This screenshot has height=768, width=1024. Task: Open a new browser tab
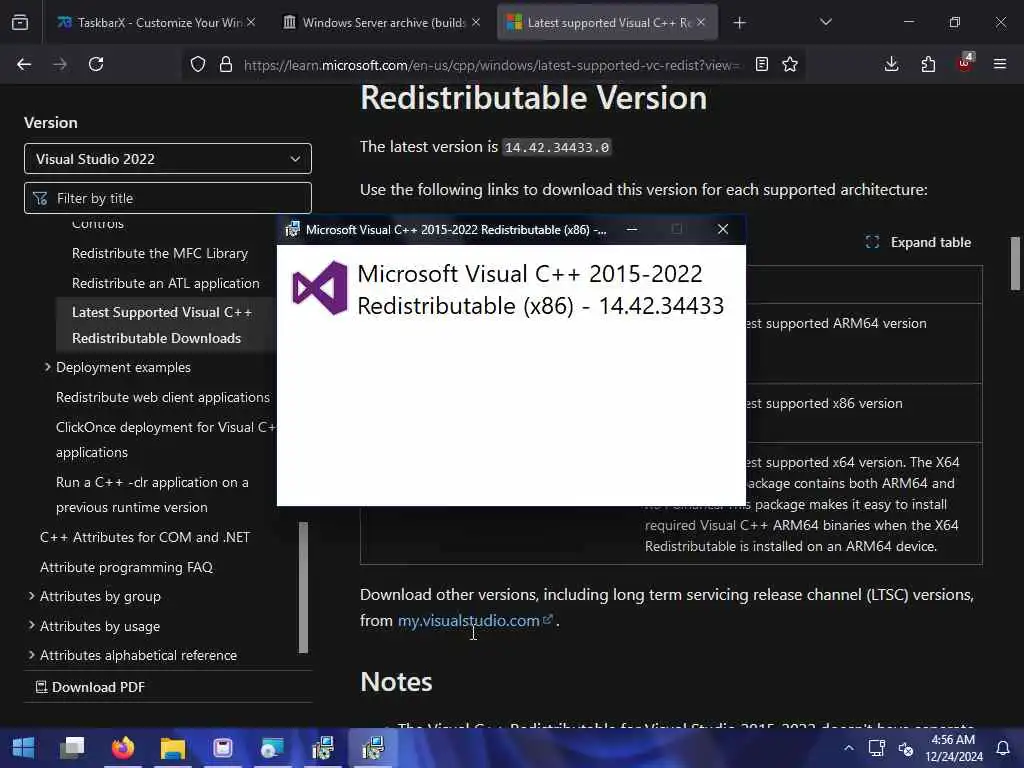739,23
